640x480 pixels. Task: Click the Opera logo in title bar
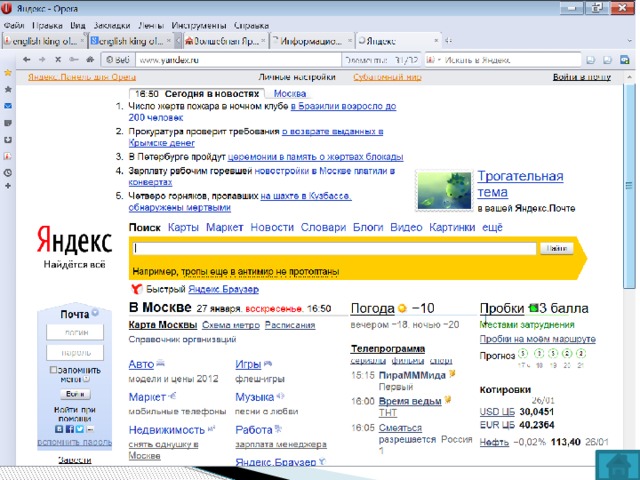(8, 7)
